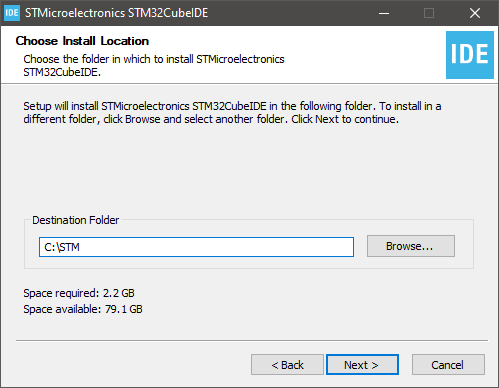Click the small IDE icon in title bar
The height and width of the screenshot is (388, 499).
[x=12, y=13]
